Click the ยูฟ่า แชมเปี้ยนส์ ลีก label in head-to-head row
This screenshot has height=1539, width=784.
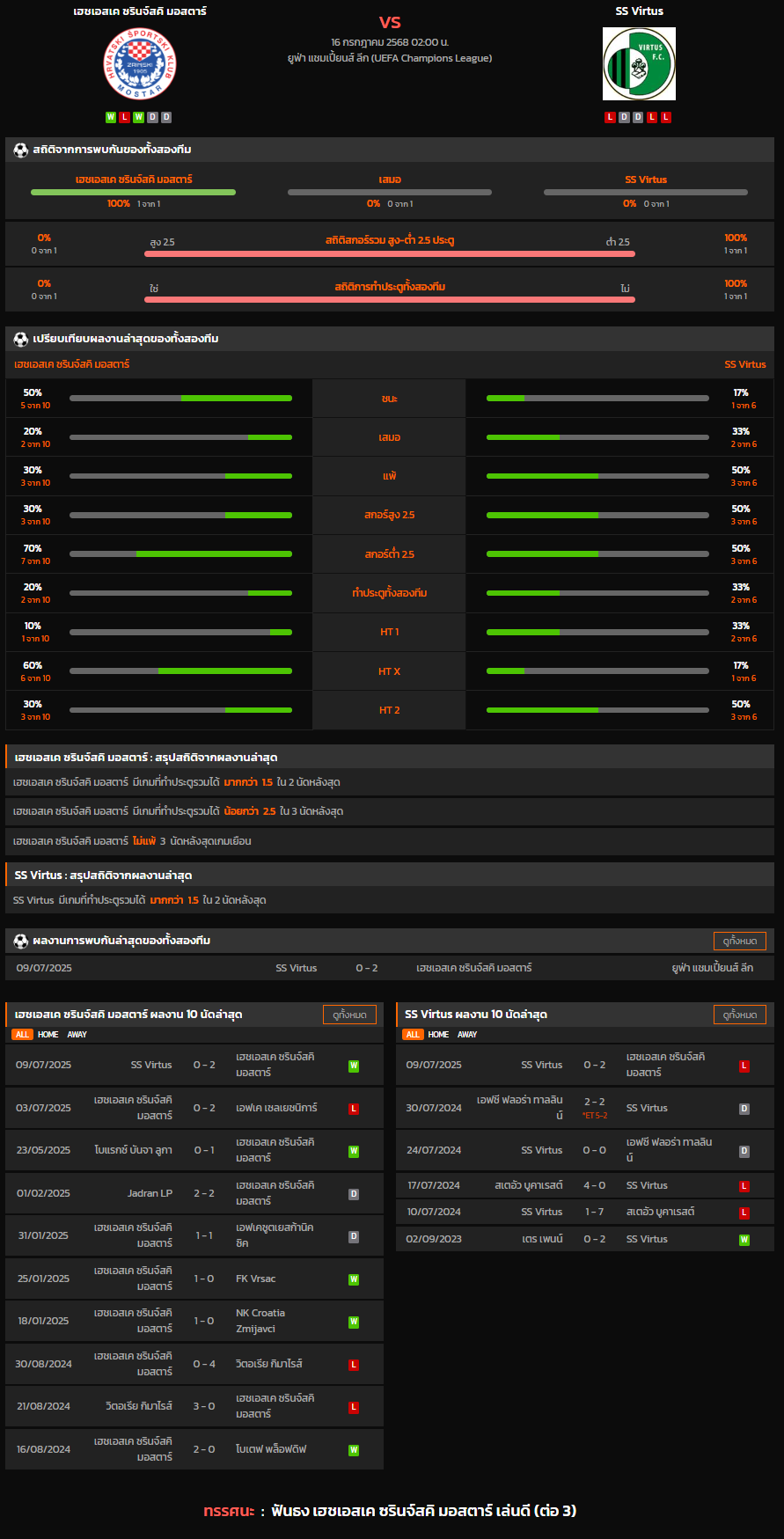[x=713, y=968]
